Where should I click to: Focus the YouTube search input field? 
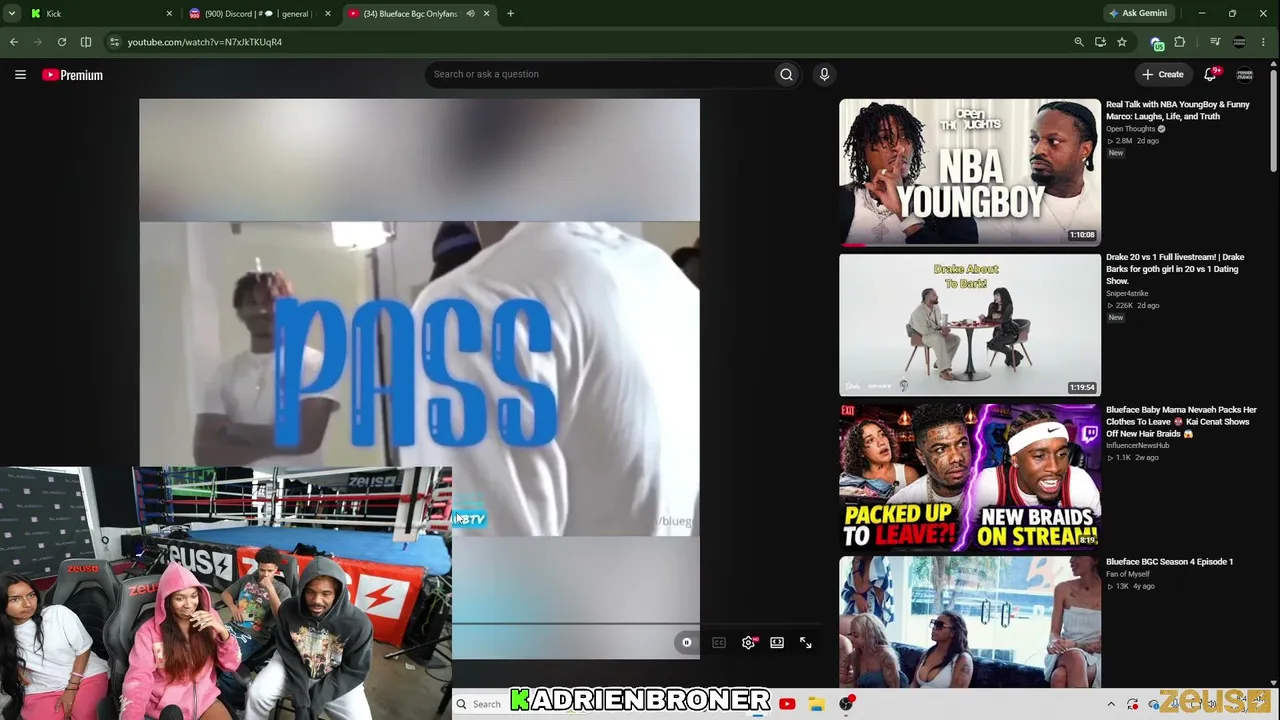(600, 74)
